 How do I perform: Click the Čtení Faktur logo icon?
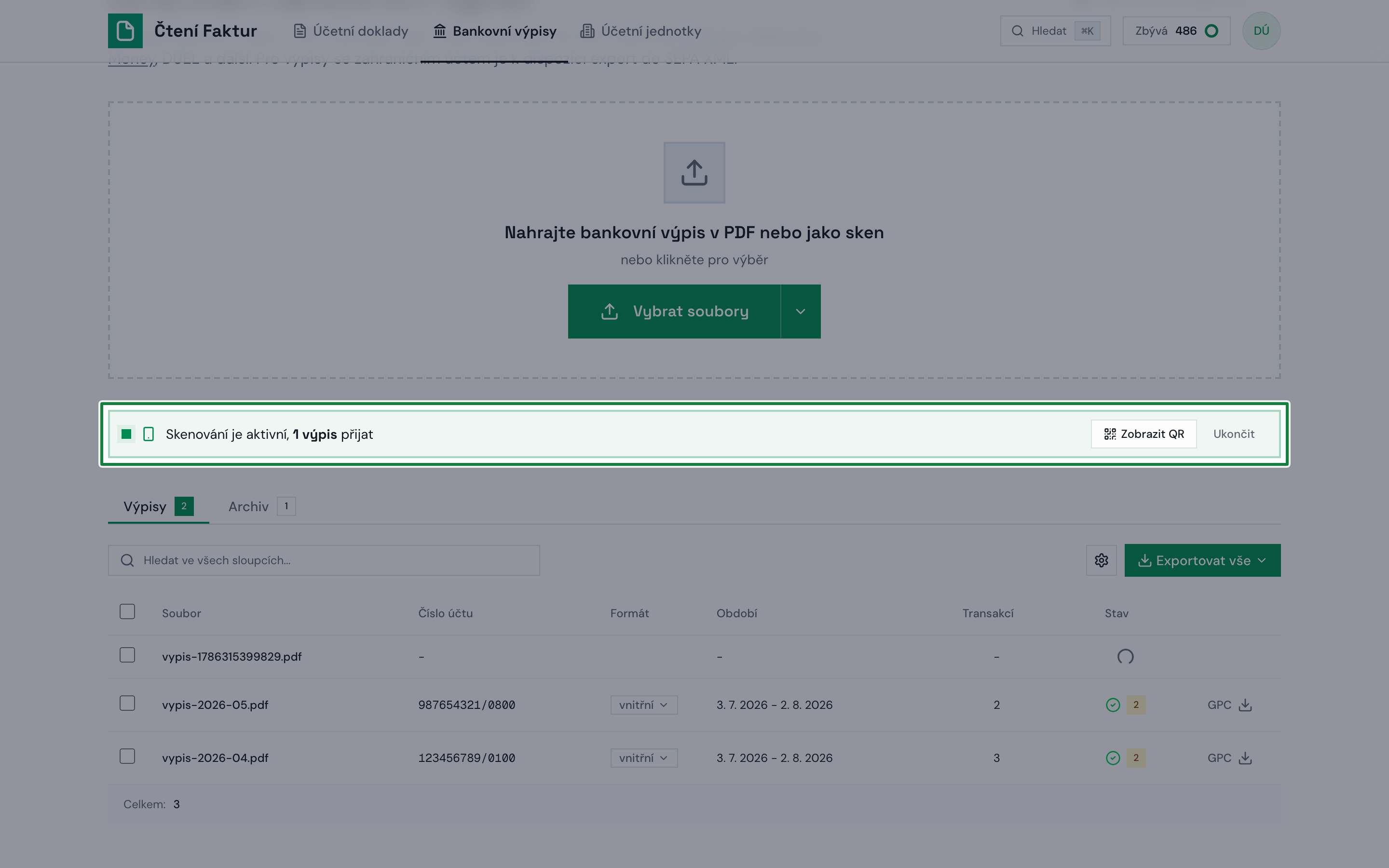click(125, 31)
